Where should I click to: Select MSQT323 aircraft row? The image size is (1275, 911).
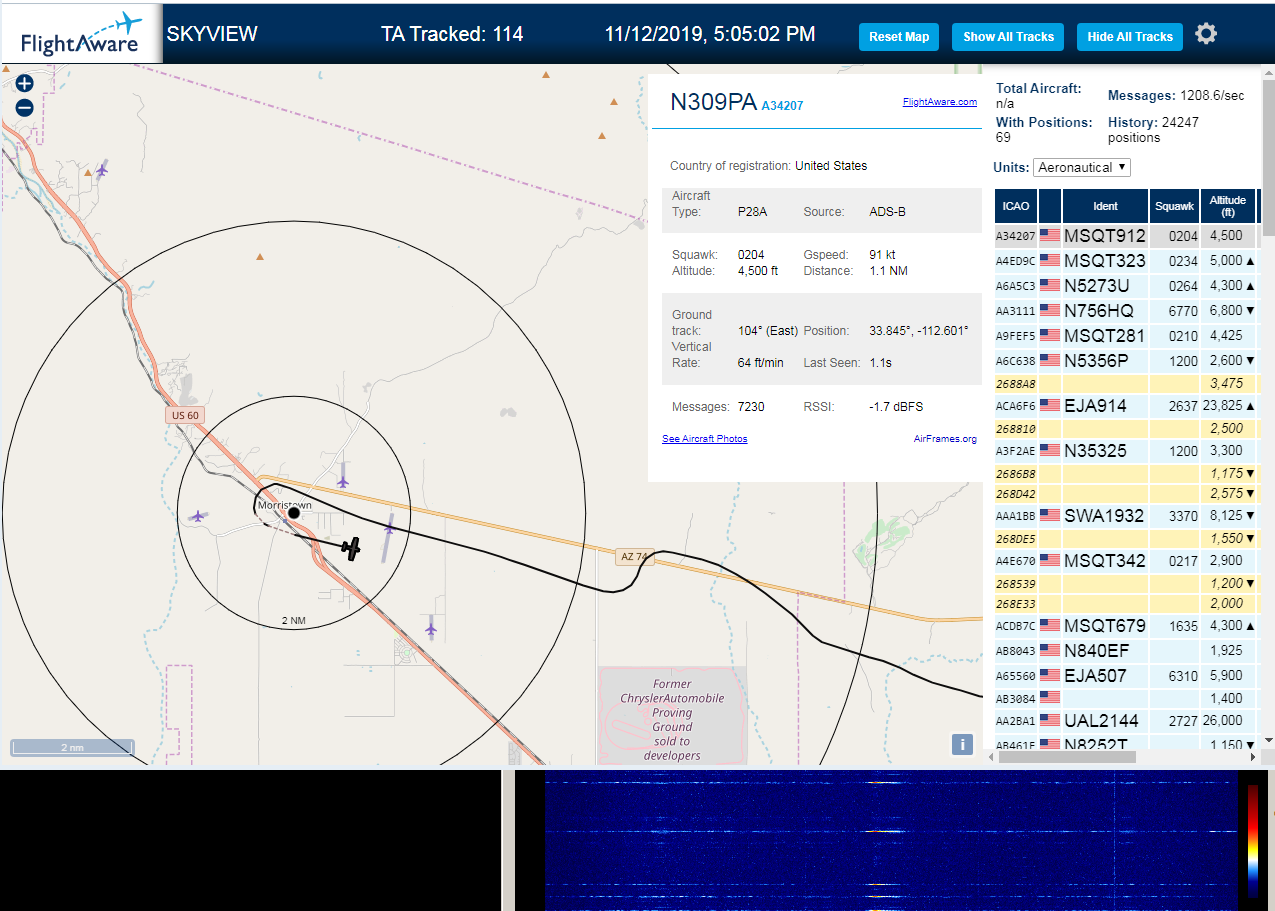1126,261
